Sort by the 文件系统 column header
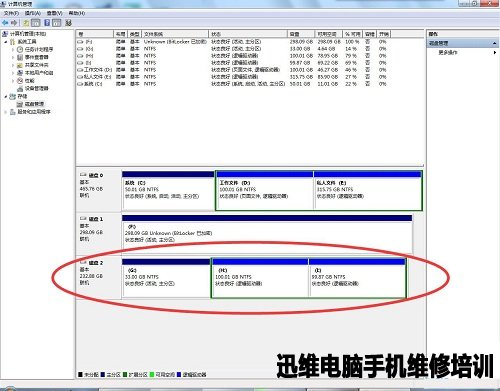This screenshot has height=391, width=500. (x=175, y=34)
